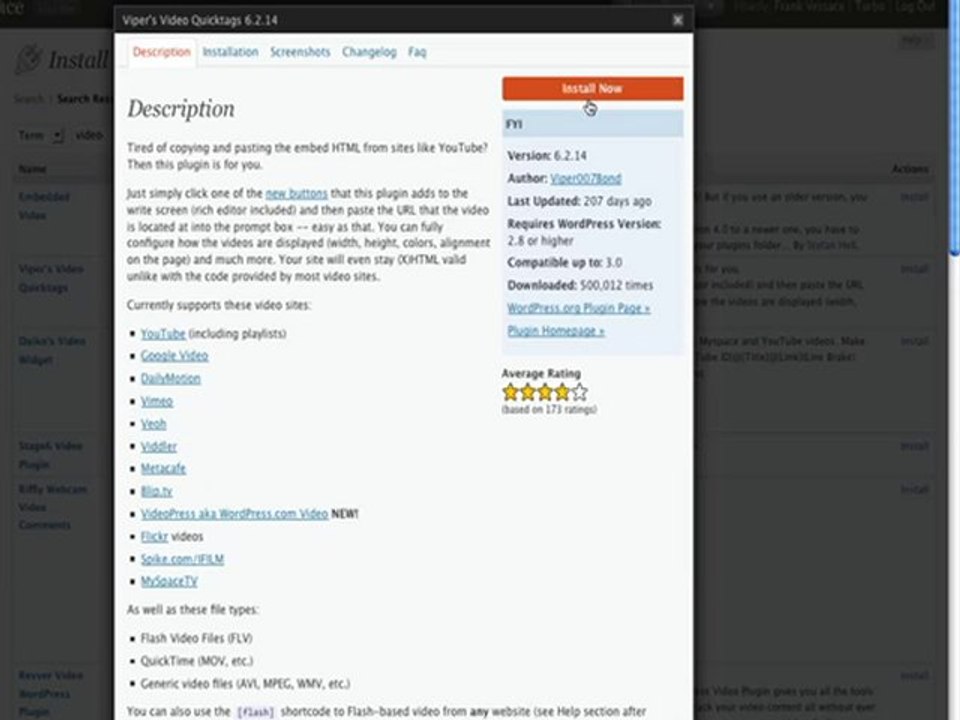Click the Average Rating stars
The width and height of the screenshot is (960, 720).
pos(545,392)
